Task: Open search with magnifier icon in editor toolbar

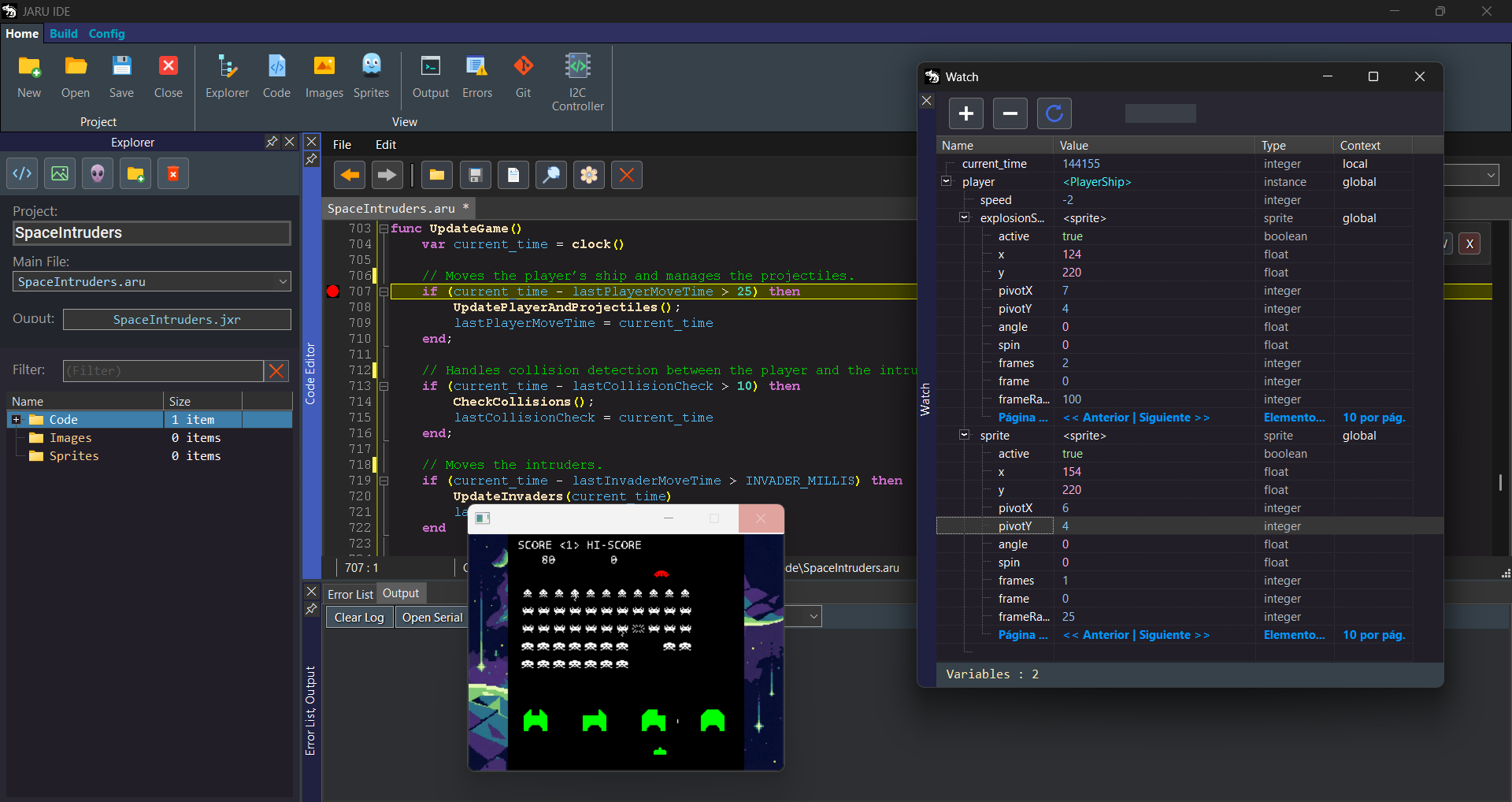Action: (551, 175)
